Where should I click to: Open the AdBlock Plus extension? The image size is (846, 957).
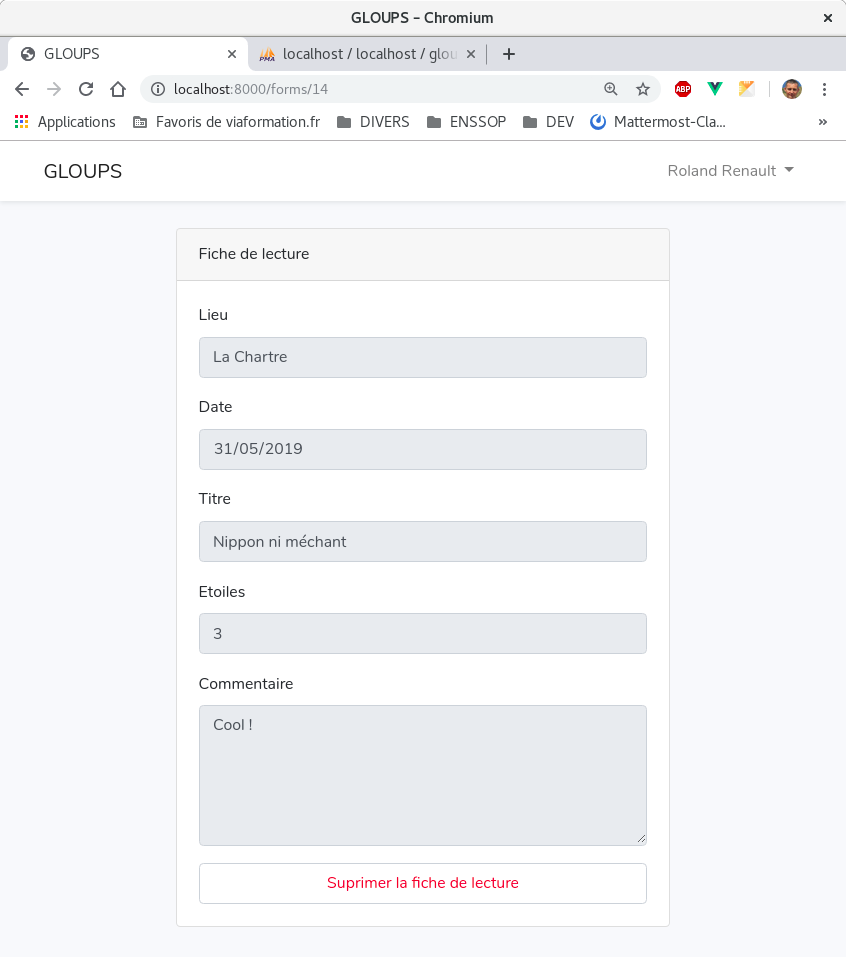coord(683,89)
